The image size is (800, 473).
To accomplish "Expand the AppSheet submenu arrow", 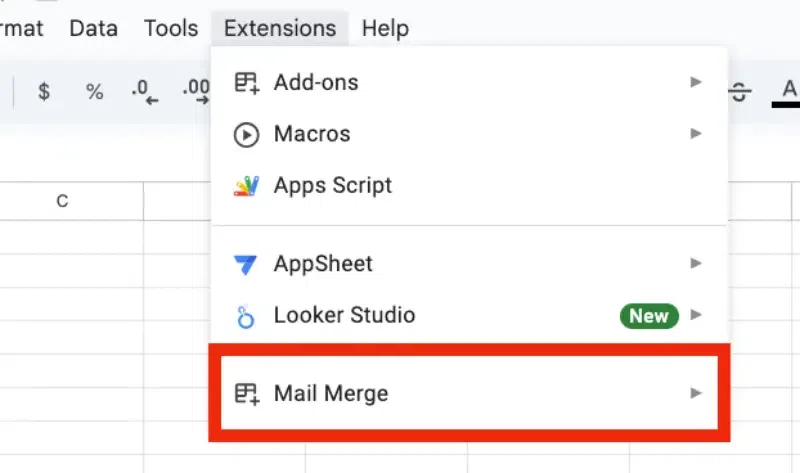I will (696, 263).
